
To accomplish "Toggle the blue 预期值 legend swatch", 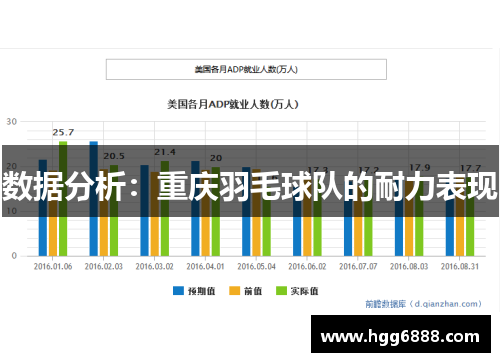I will coord(178,291).
